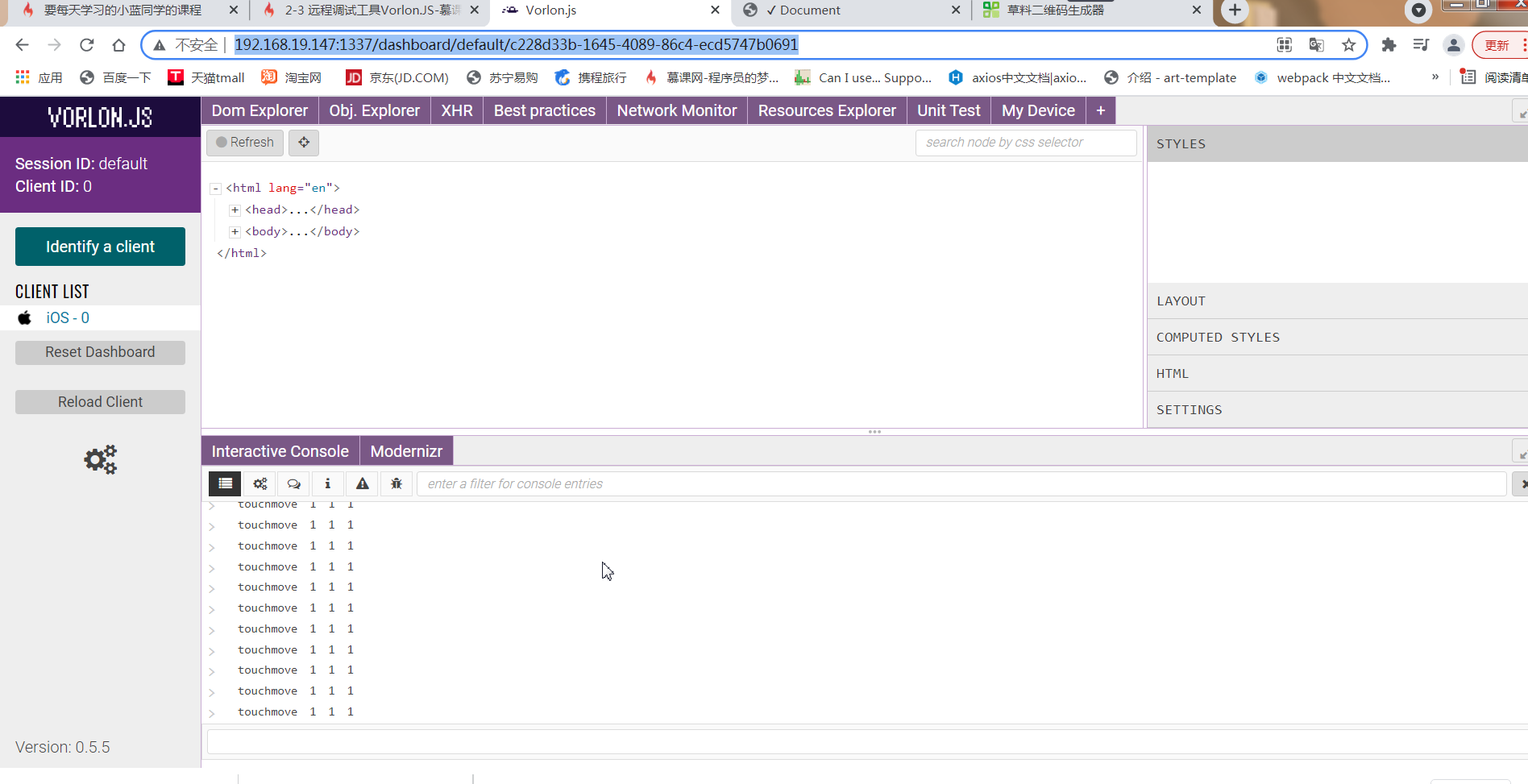Open the QR code icon in the address bar
This screenshot has height=784, width=1528.
[1285, 45]
